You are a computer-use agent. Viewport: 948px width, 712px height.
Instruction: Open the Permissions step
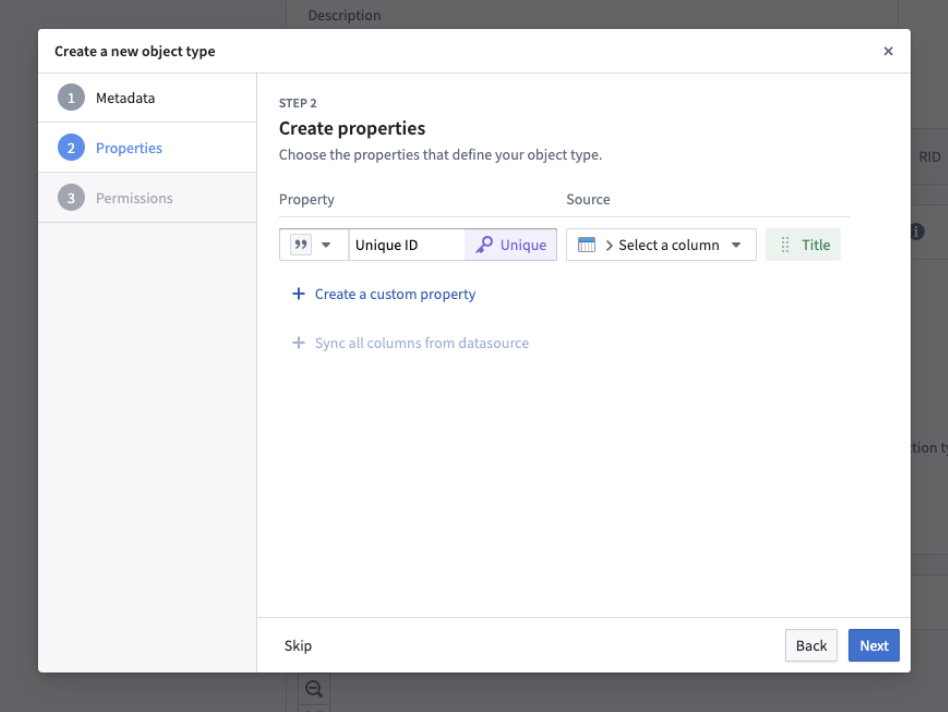pyautogui.click(x=148, y=198)
